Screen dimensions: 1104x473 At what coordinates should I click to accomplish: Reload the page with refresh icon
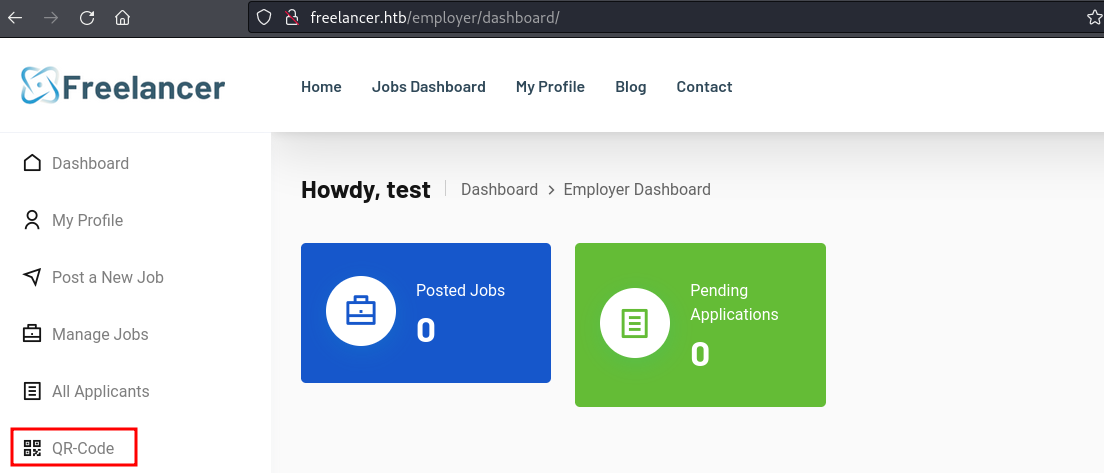click(x=87, y=17)
